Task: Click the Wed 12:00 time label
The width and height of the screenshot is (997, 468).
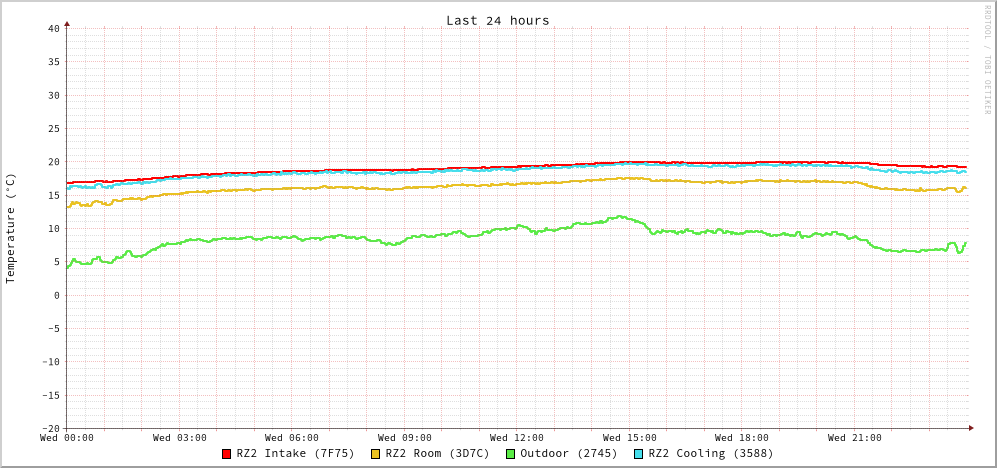Action: [517, 438]
